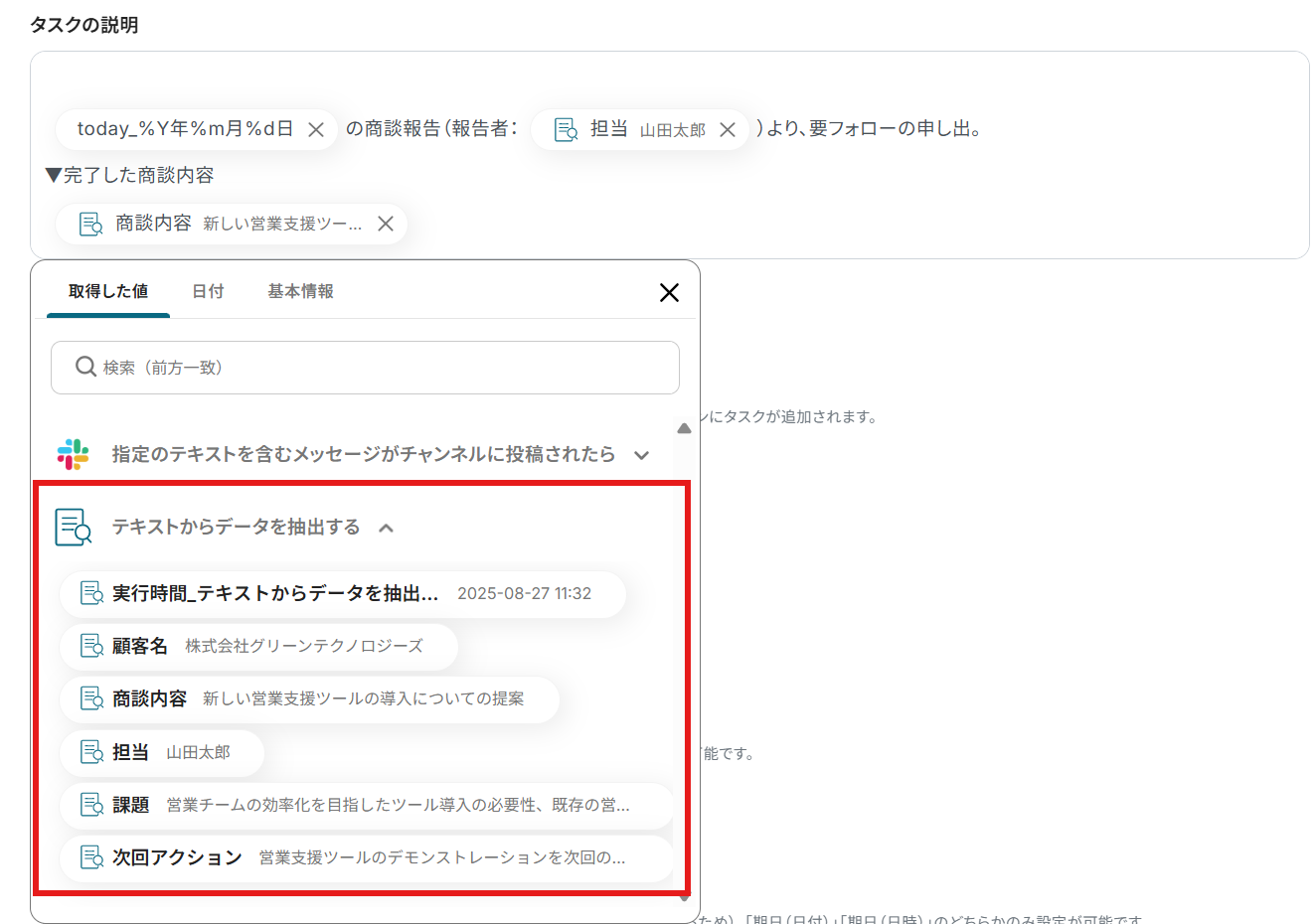Click the ▼完了した商談内容 text line
1315x924 pixels.
(x=129, y=175)
